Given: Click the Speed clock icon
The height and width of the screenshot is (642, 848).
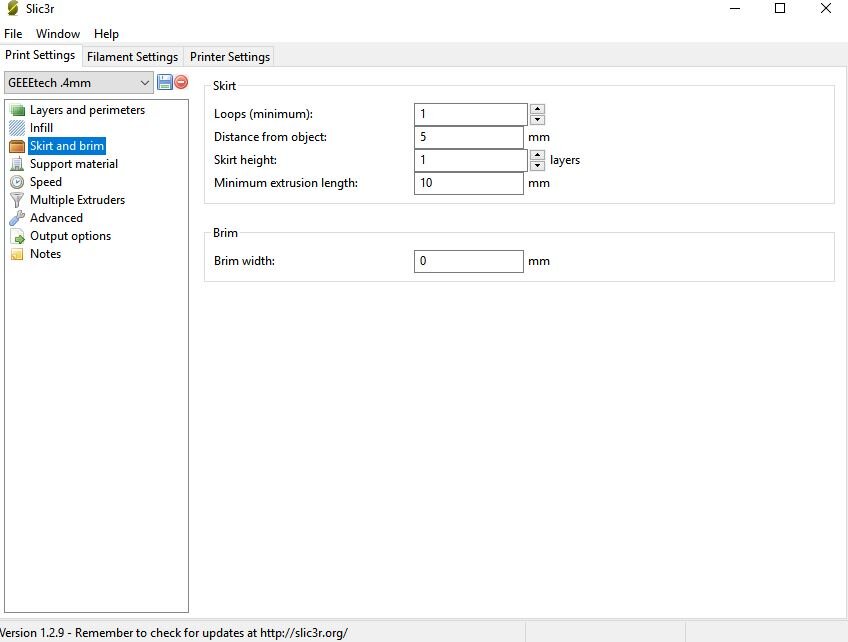Looking at the screenshot, I should tap(17, 182).
